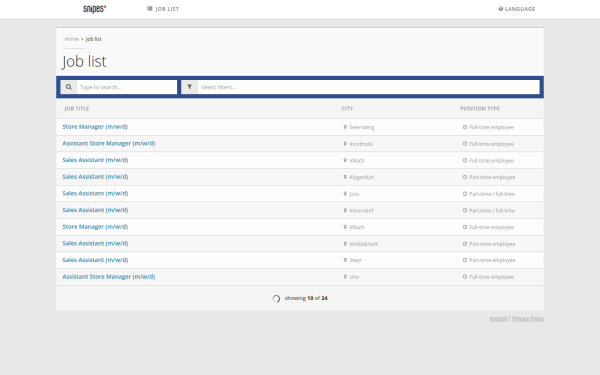Select the city text Steyr
Viewport: 600px width, 375px height.
[355, 261]
